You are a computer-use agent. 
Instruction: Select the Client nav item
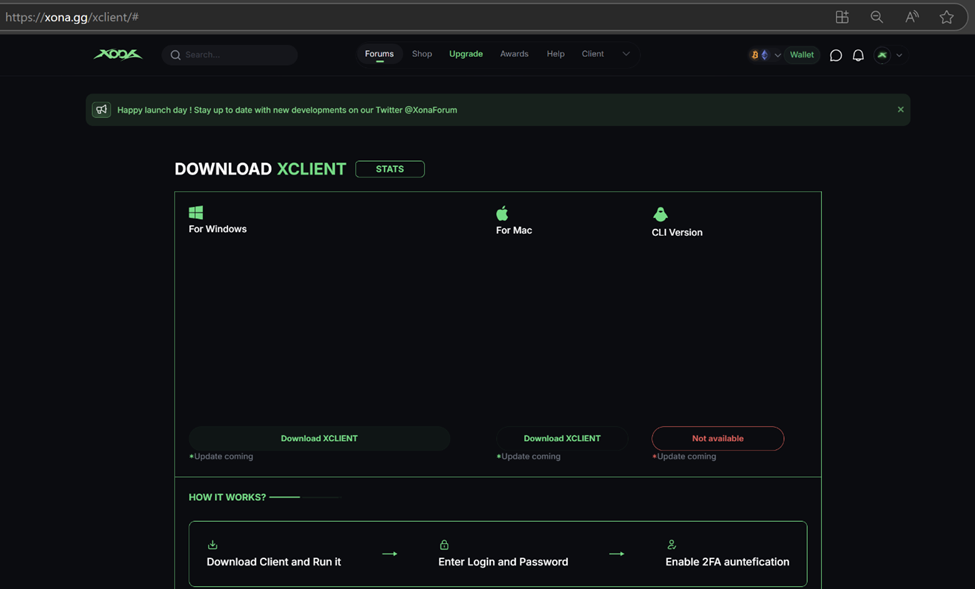593,54
